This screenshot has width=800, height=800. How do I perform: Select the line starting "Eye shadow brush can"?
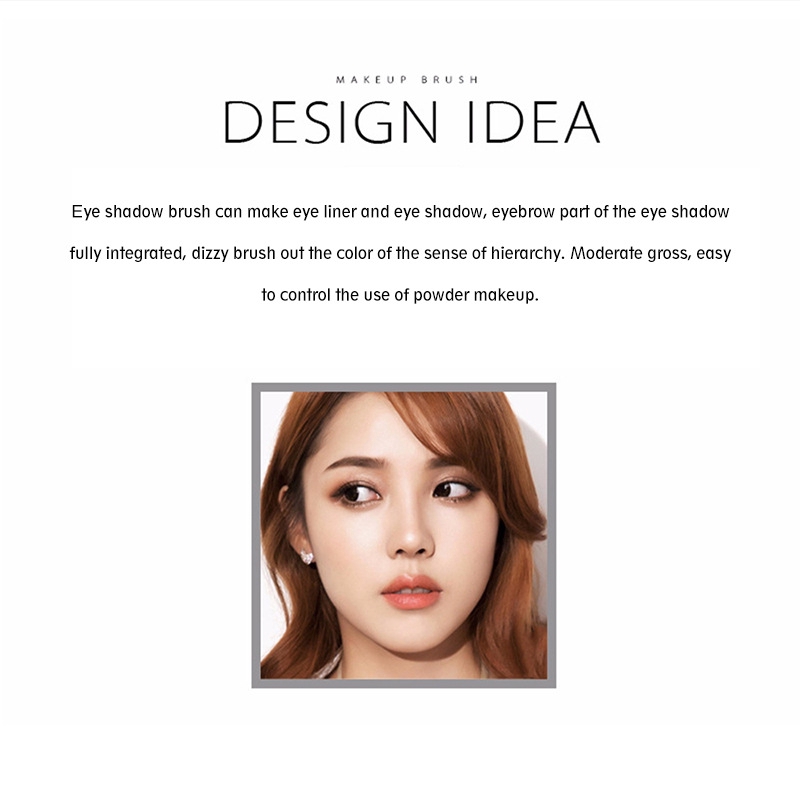click(x=401, y=212)
